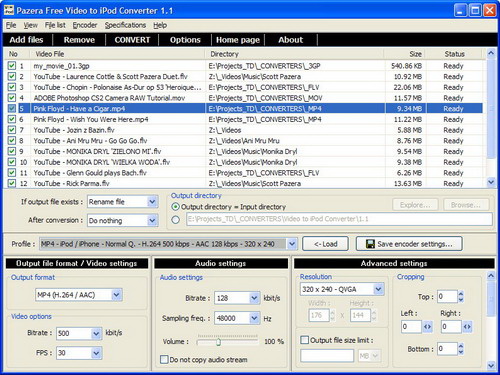
Task: Enable Output file size limit checkbox
Action: tap(304, 340)
